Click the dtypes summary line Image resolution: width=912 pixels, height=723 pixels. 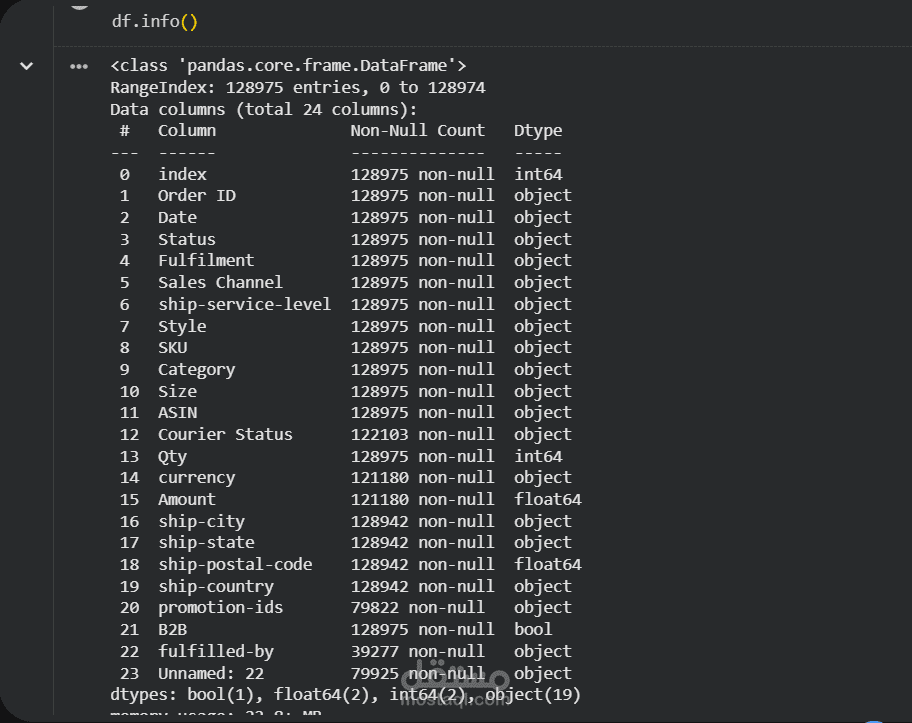point(345,694)
